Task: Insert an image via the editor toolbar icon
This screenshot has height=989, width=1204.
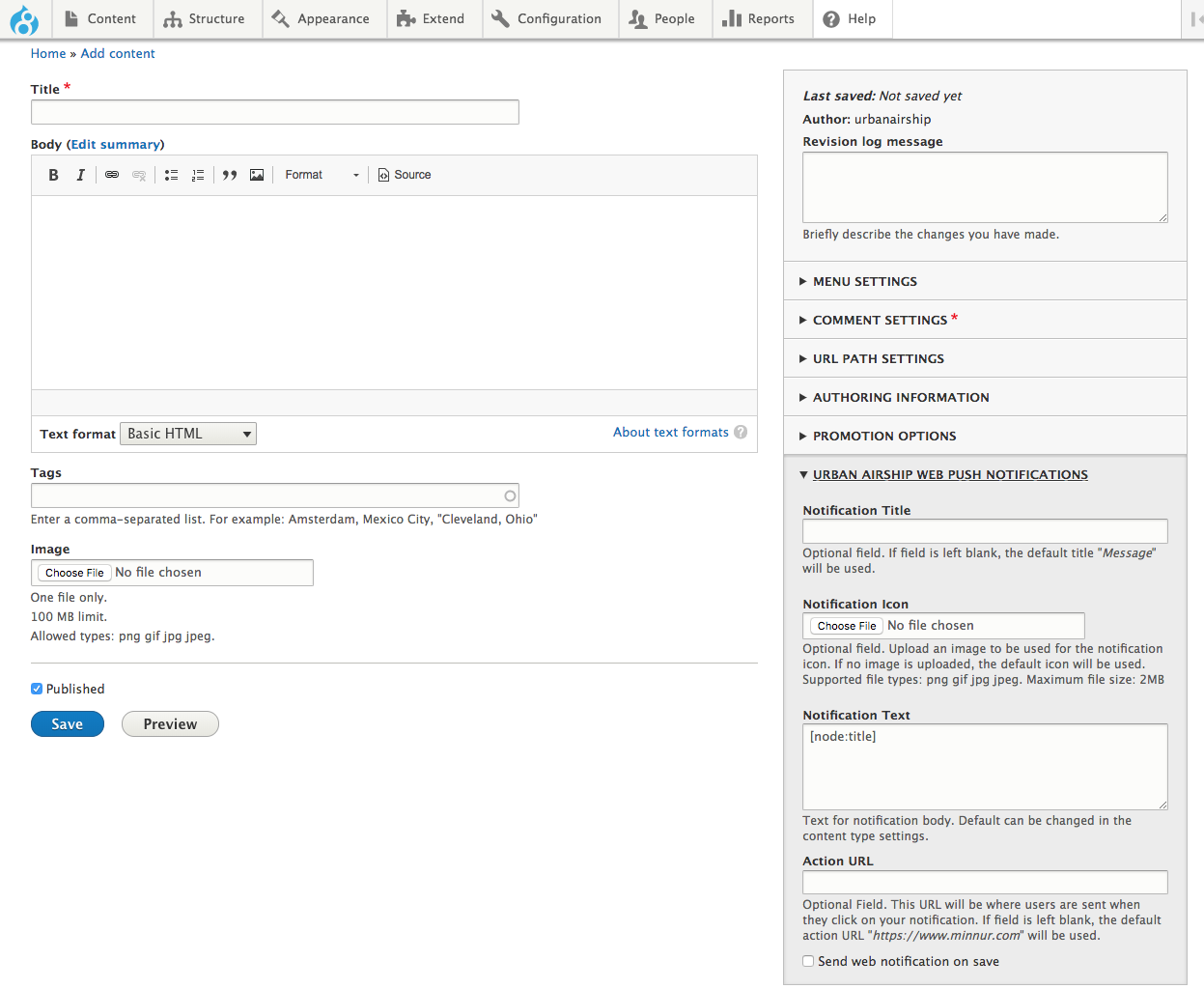Action: [256, 175]
